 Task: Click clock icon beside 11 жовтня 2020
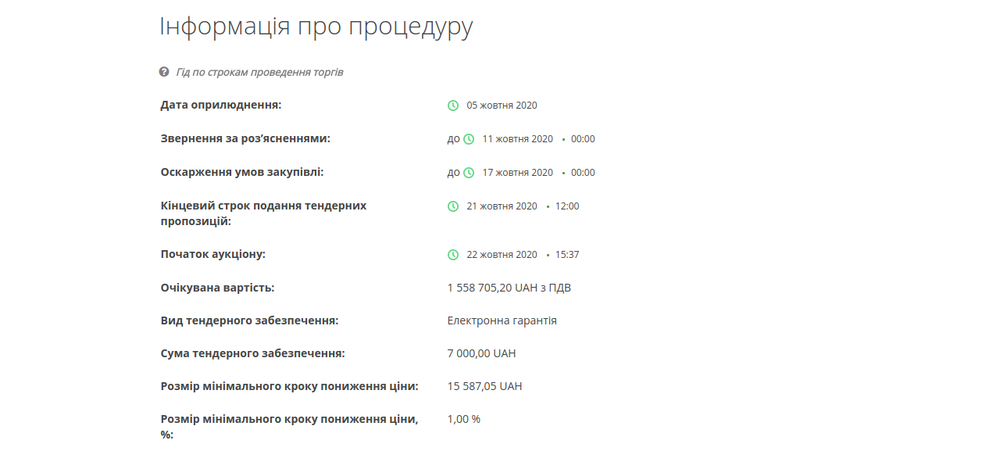[469, 140]
